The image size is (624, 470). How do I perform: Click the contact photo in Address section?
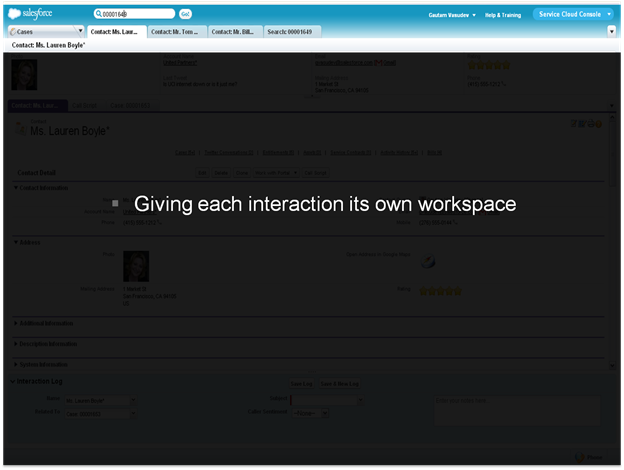(135, 266)
